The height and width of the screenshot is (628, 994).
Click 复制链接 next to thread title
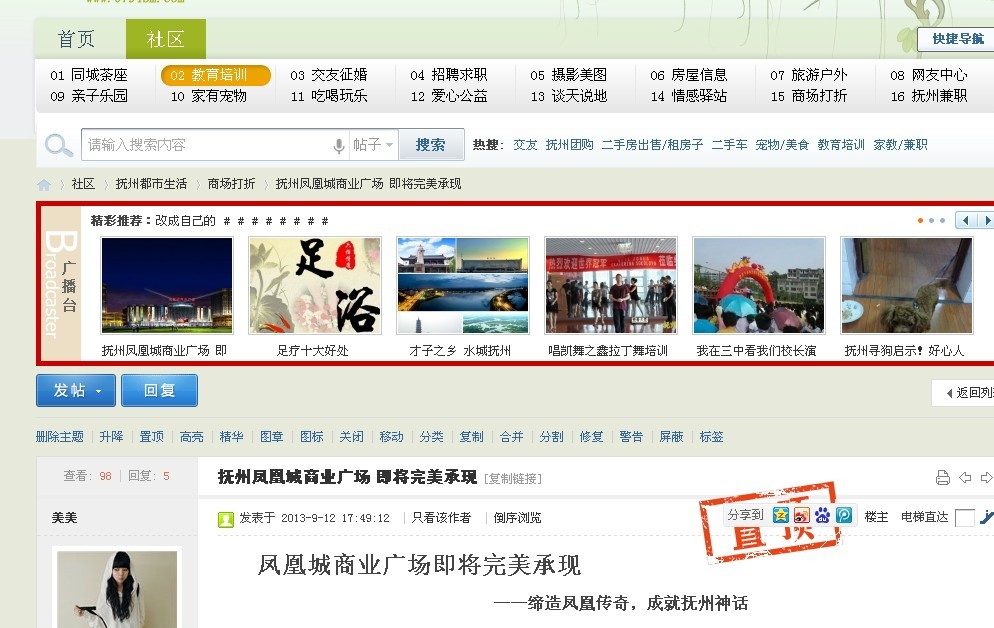(x=513, y=478)
